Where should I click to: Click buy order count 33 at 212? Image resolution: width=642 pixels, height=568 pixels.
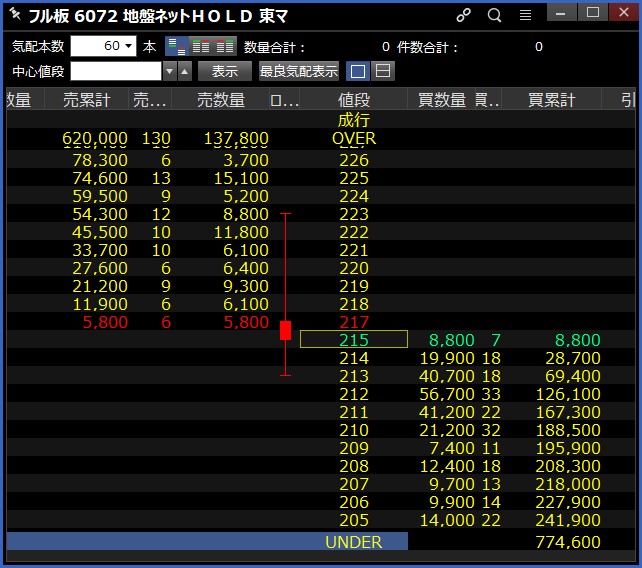pyautogui.click(x=491, y=394)
